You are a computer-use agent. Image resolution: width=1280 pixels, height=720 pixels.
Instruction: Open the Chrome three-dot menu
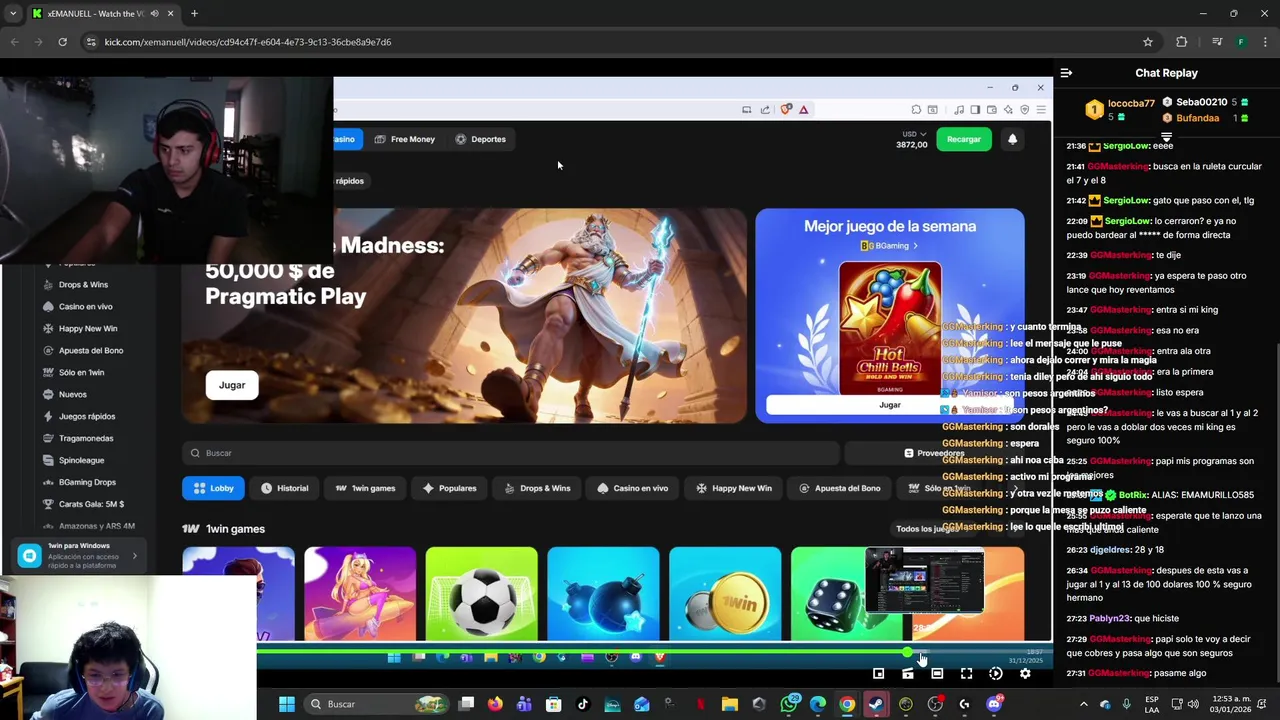tap(1264, 42)
